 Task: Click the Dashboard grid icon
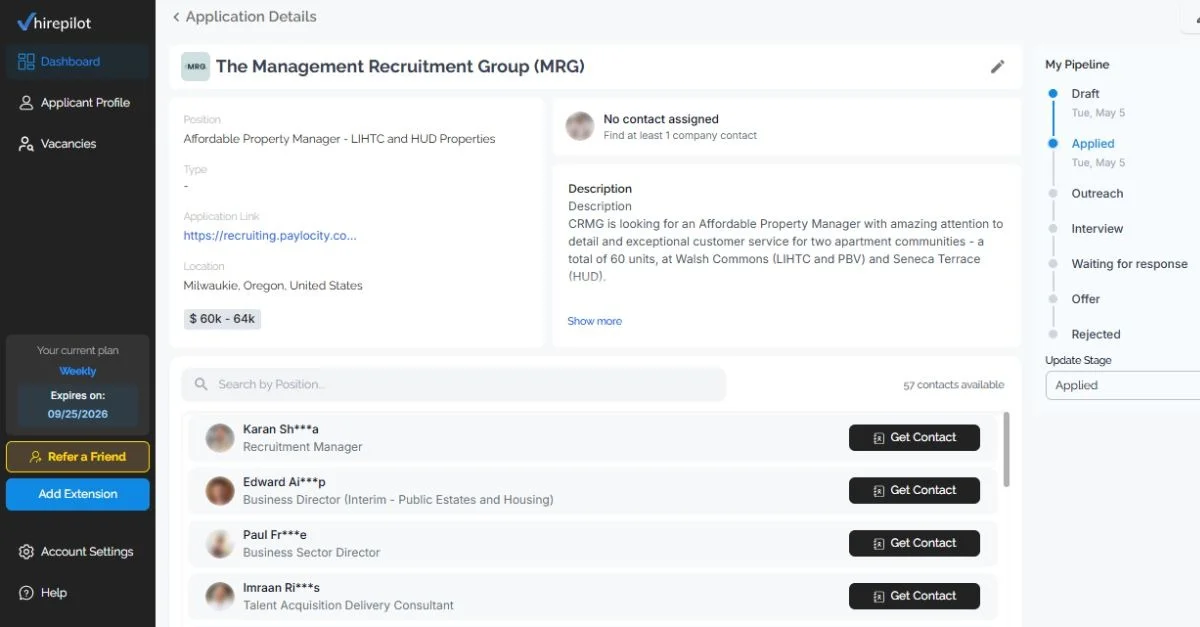[26, 62]
